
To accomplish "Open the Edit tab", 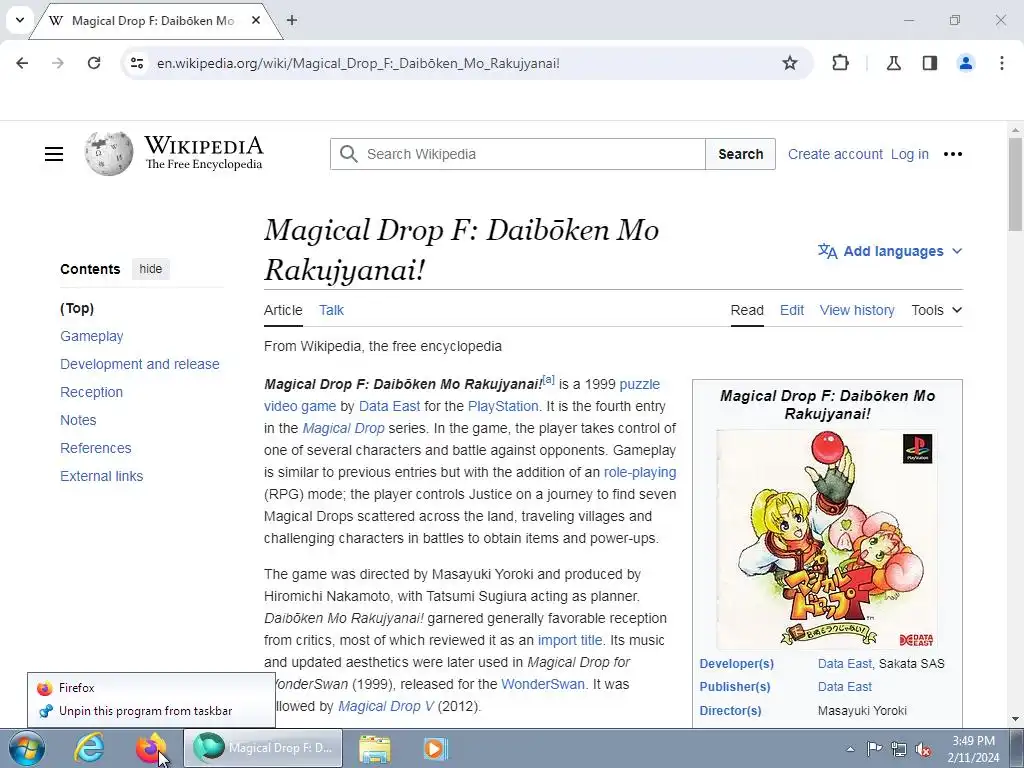I will 792,310.
